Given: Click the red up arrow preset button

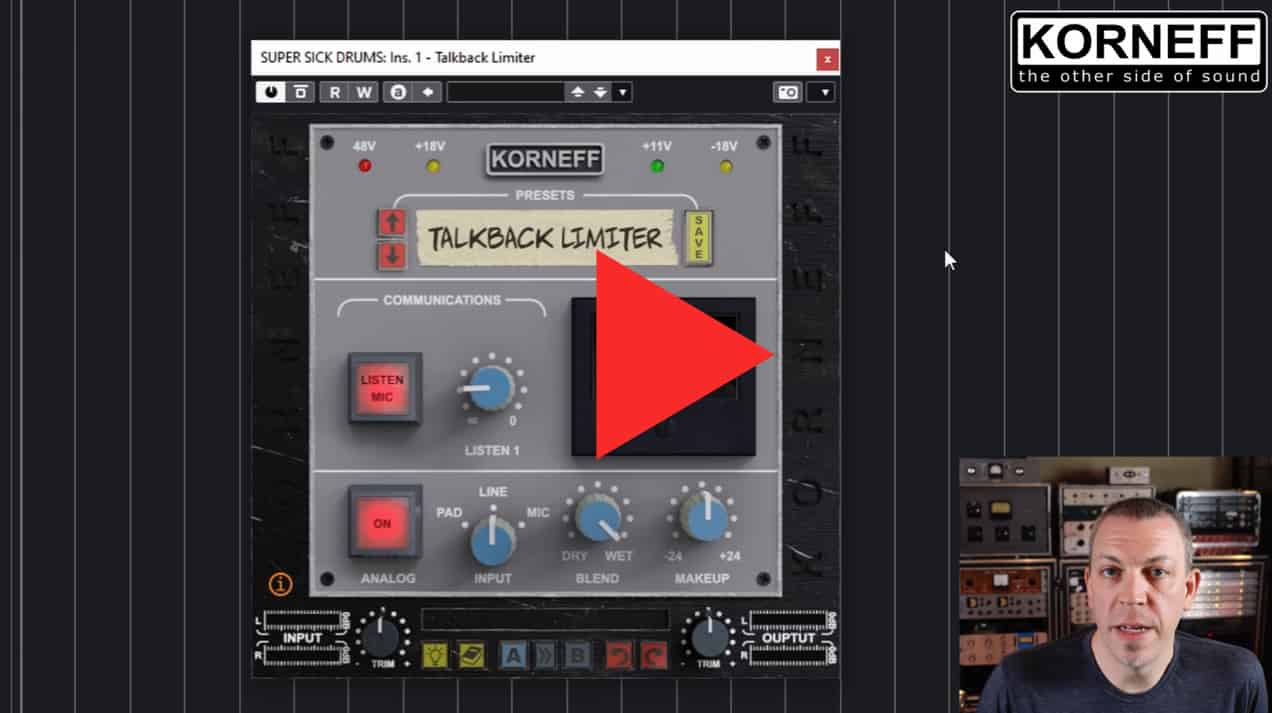Looking at the screenshot, I should [391, 223].
